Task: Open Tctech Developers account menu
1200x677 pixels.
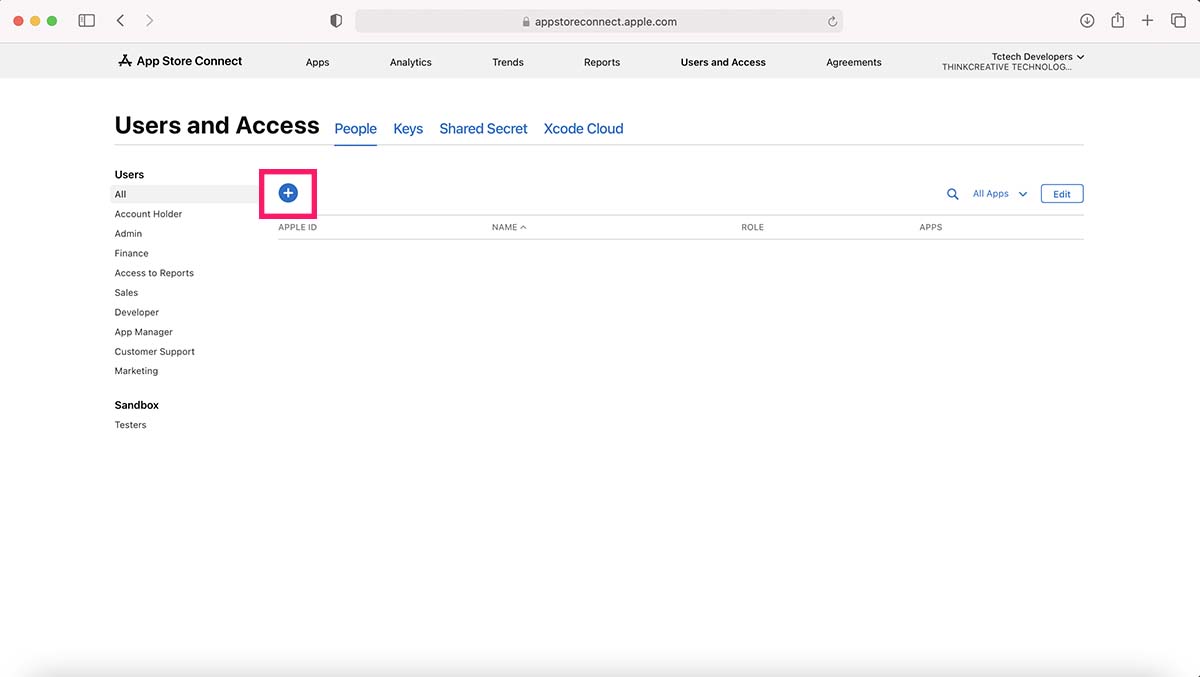Action: pos(1014,62)
